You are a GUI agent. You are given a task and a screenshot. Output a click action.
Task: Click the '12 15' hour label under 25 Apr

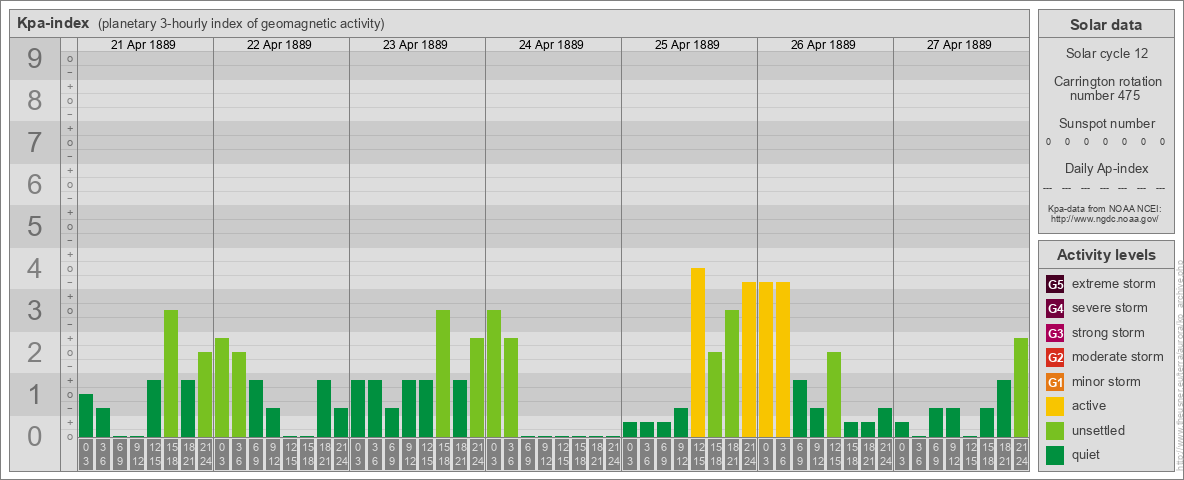coord(698,454)
